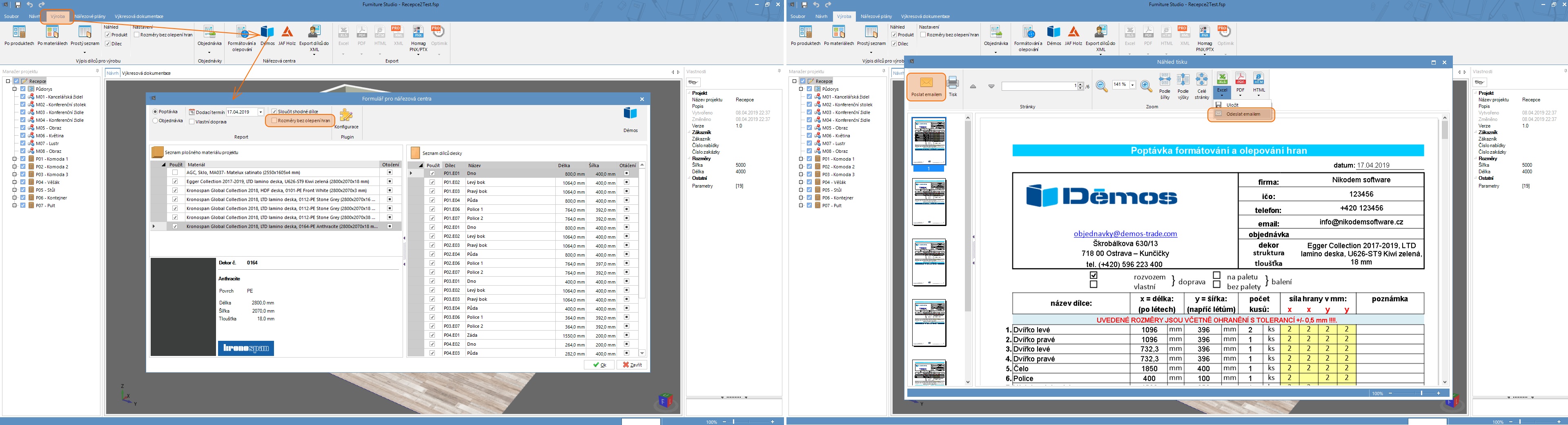Viewport: 1568px width, 425px height.
Task: Open Prostý seznam dropdown arrow in left window
Action: [85, 52]
